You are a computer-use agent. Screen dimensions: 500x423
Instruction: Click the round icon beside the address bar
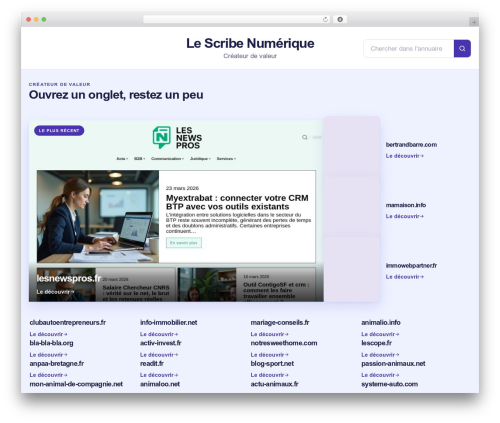(x=340, y=20)
